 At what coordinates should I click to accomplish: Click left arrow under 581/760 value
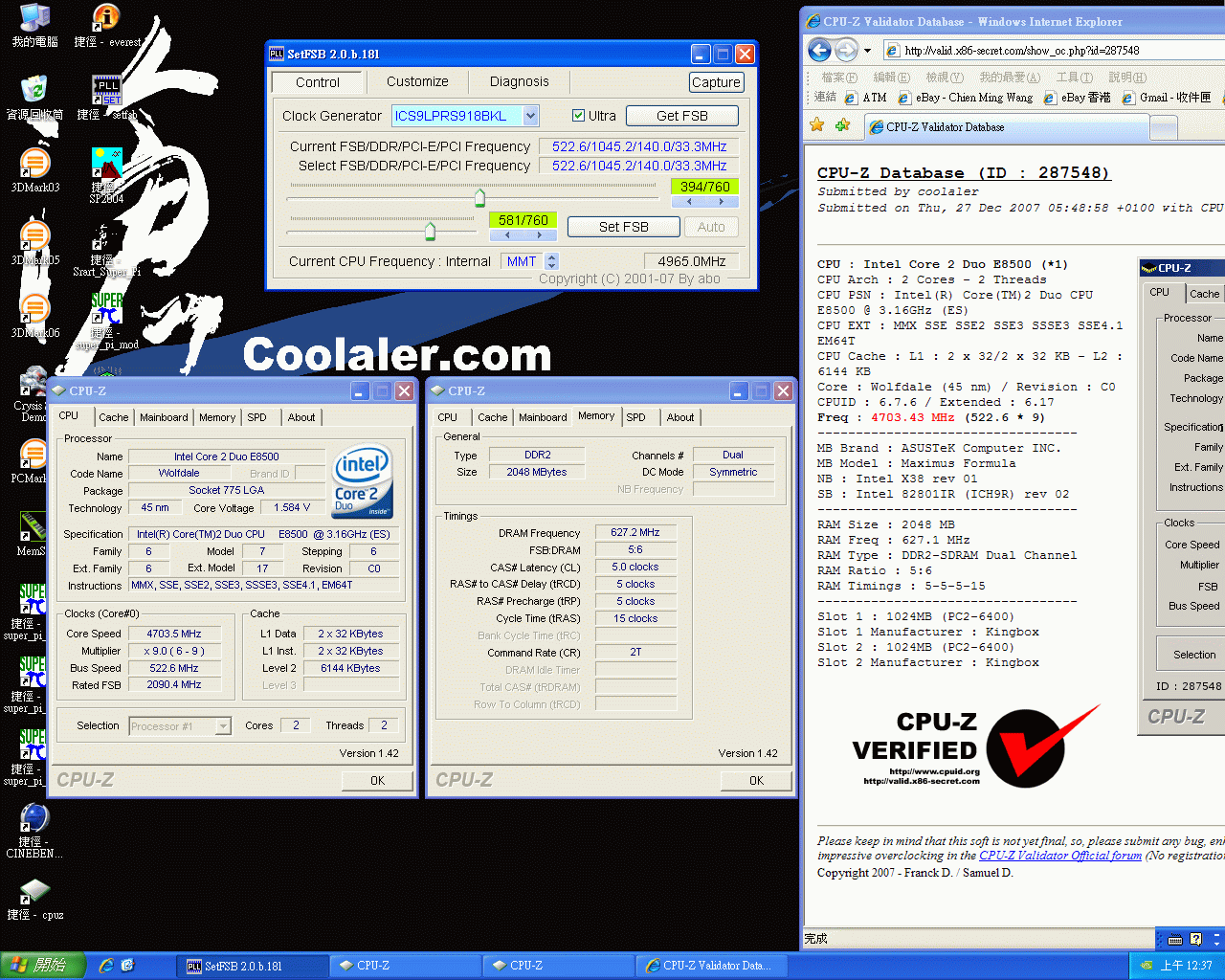click(507, 234)
